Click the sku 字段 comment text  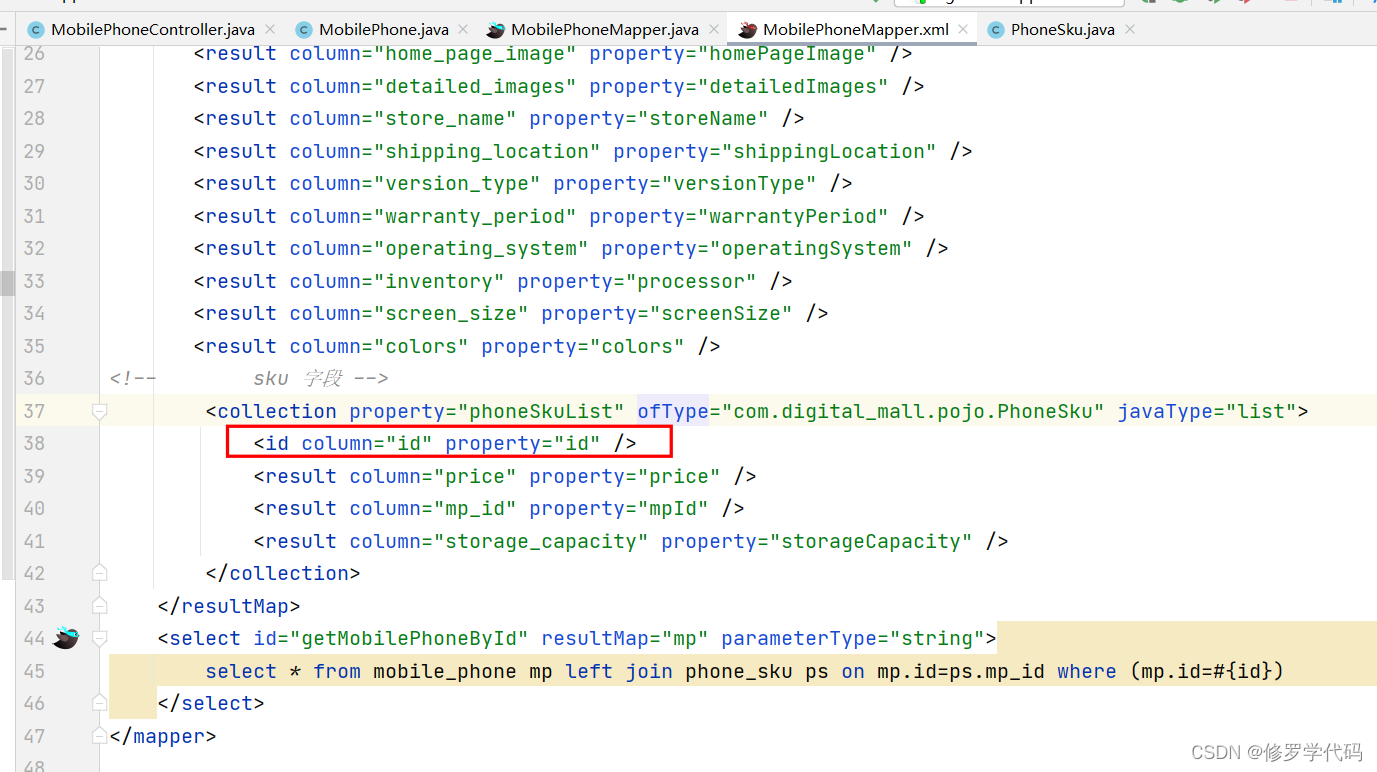(x=297, y=378)
